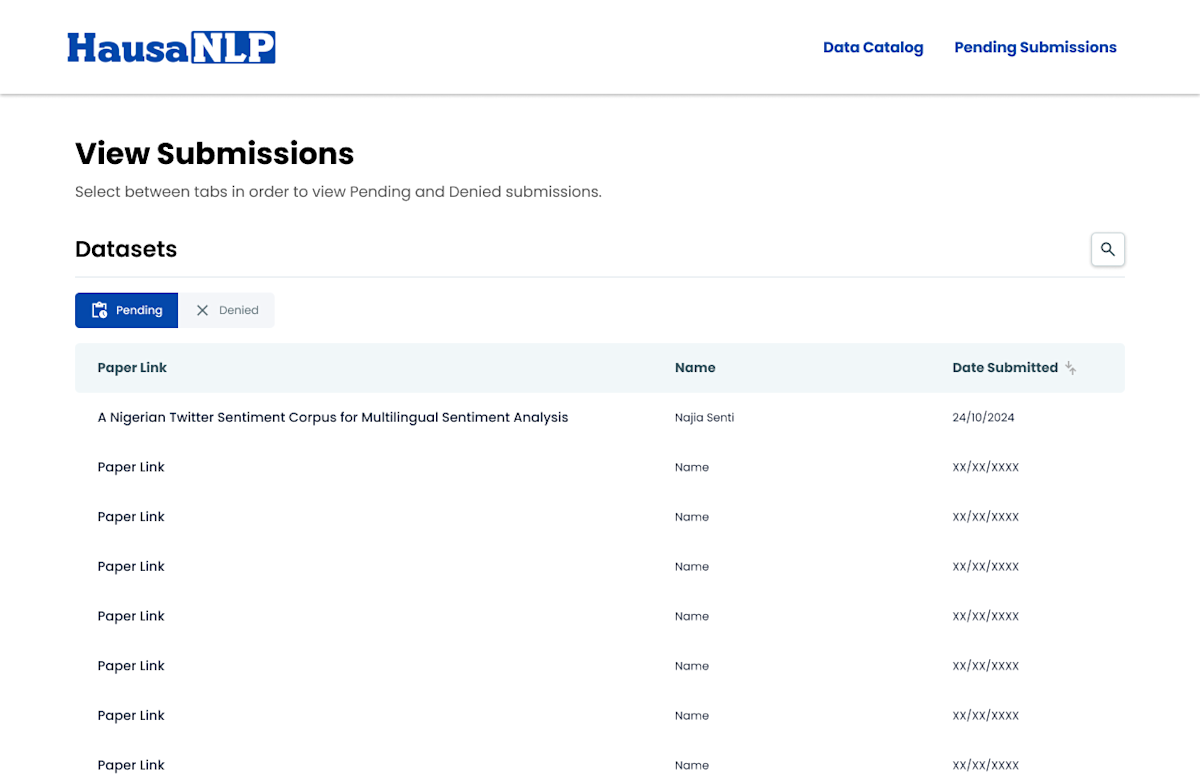This screenshot has width=1200, height=780.
Task: Switch to the Pending submissions tab
Action: click(x=126, y=310)
